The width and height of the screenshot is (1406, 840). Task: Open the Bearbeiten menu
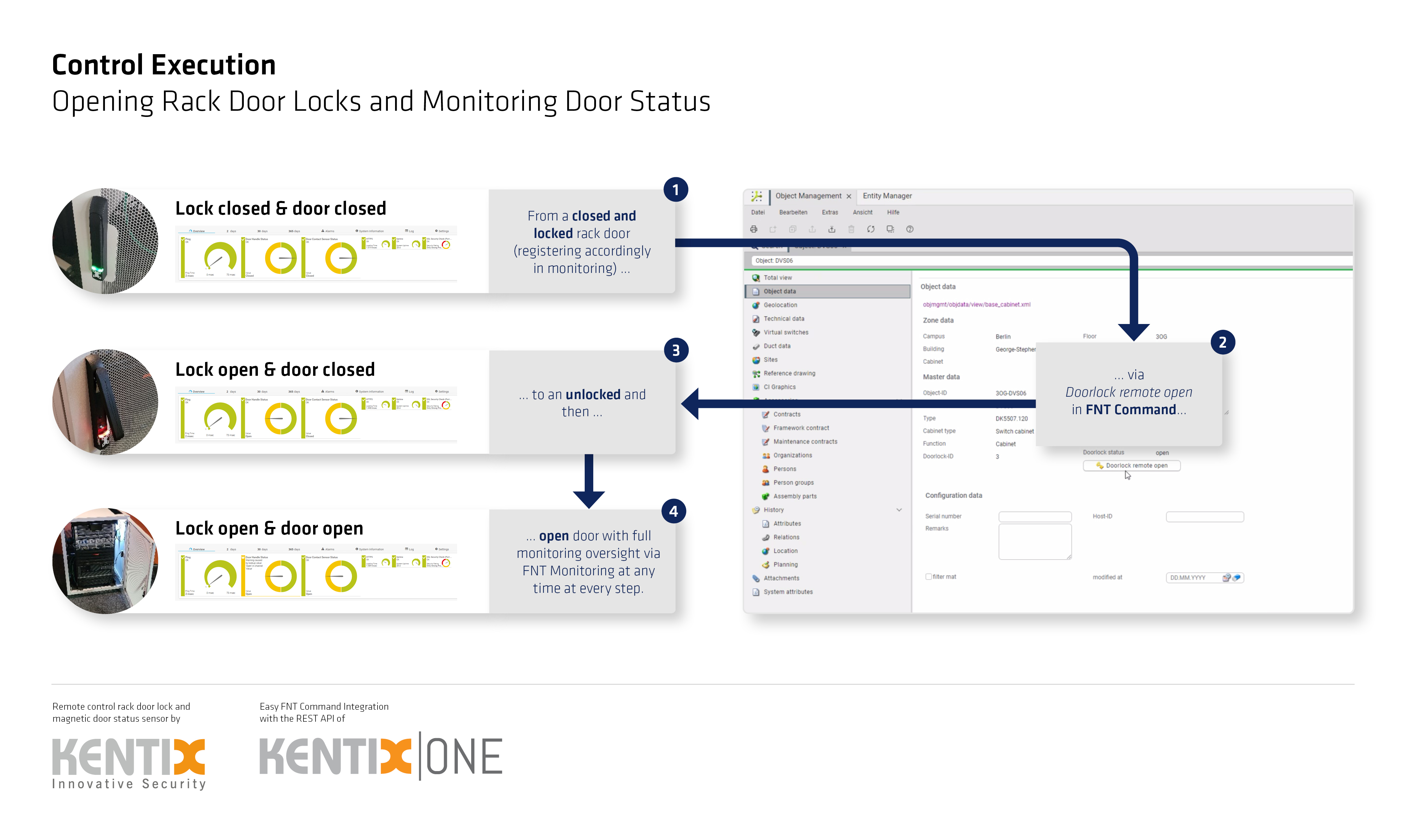793,212
